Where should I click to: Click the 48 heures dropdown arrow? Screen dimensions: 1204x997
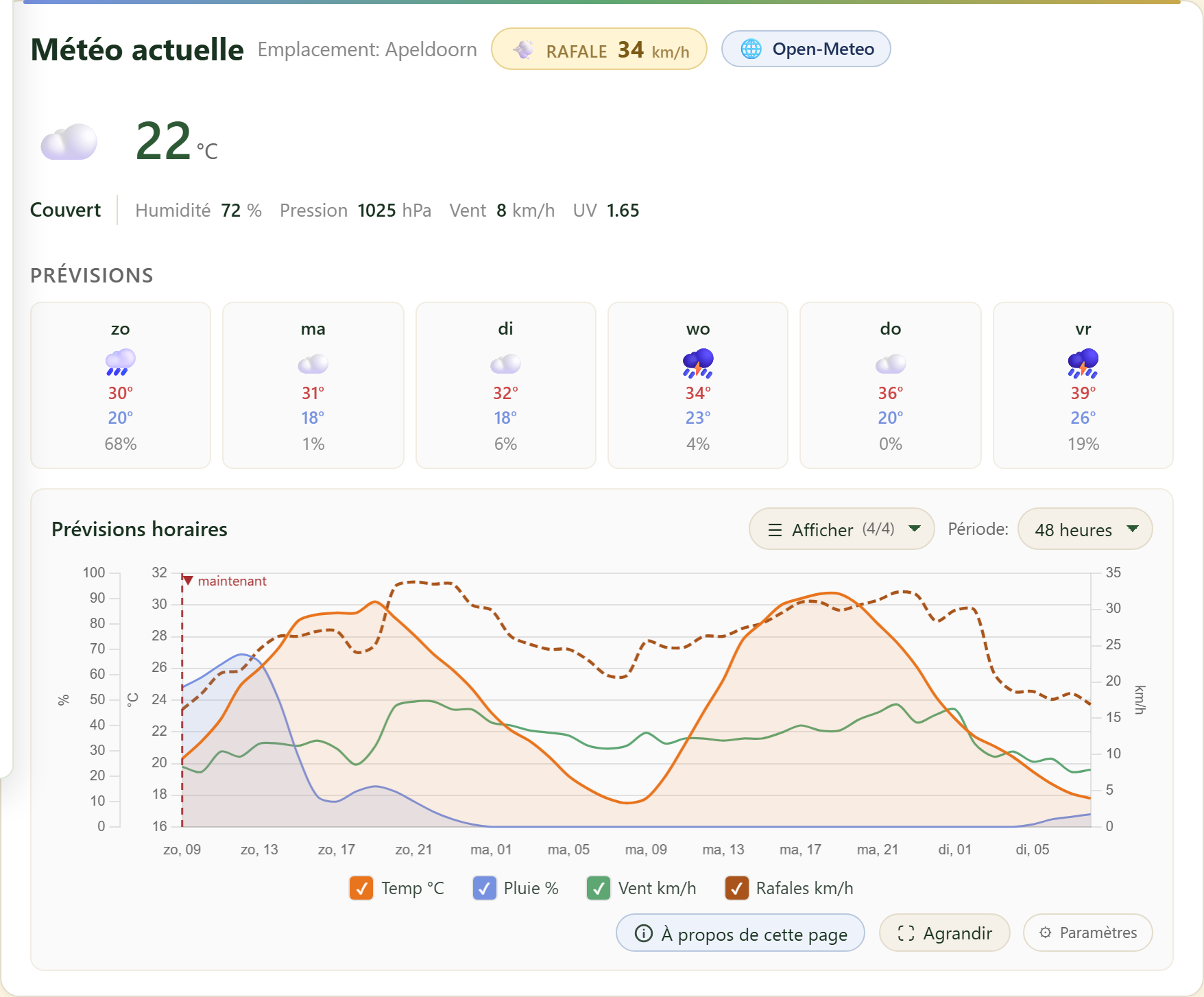1133,529
